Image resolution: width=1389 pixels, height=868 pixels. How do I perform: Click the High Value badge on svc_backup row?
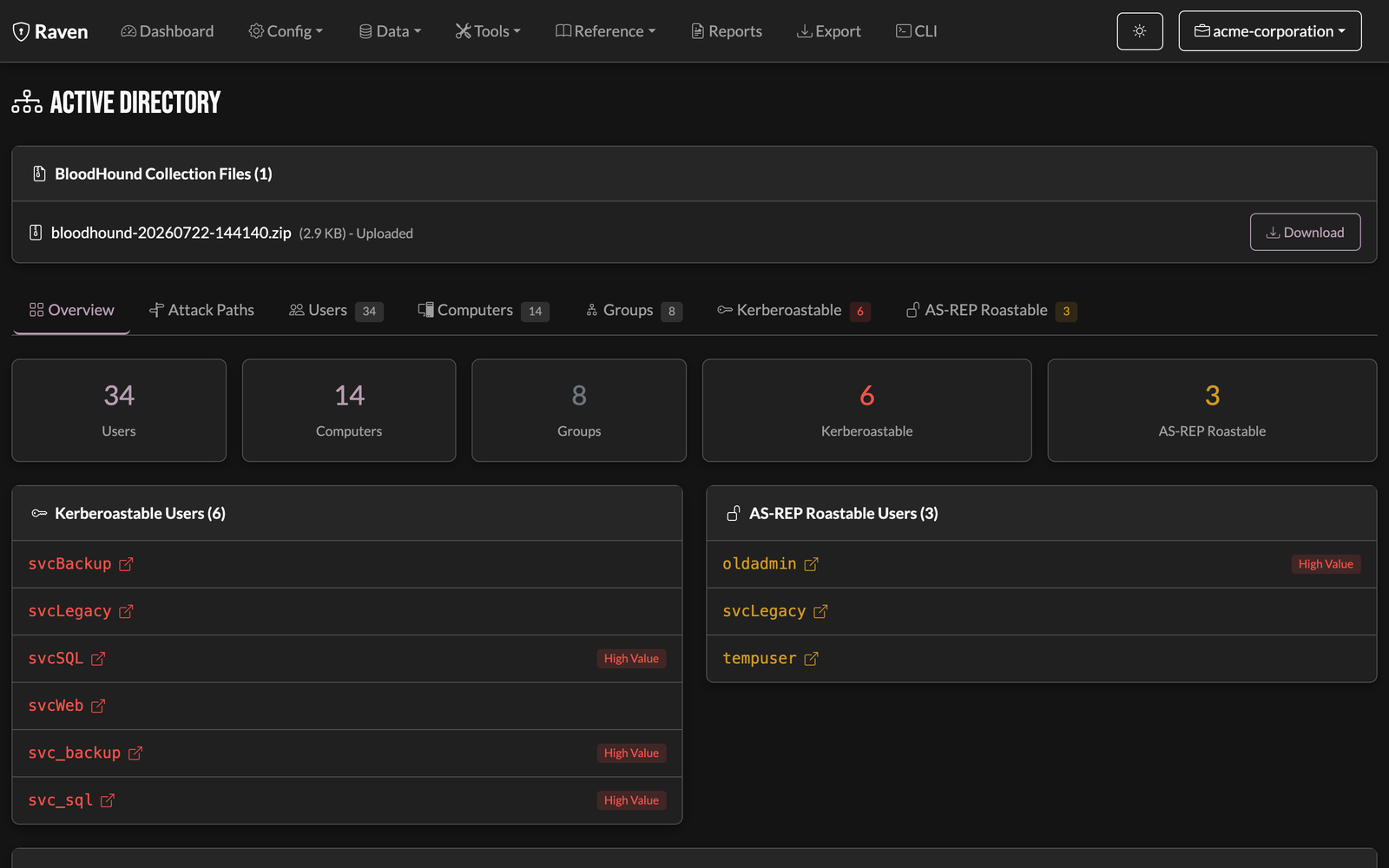(631, 753)
